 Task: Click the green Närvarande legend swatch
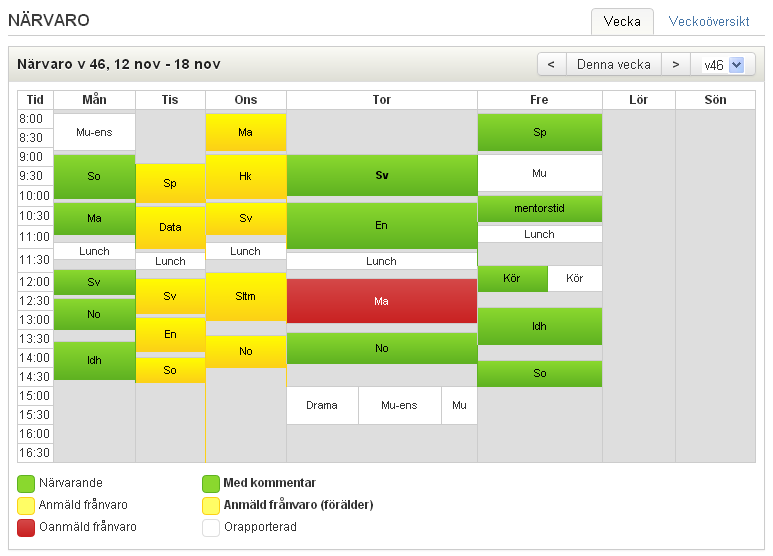[x=26, y=484]
